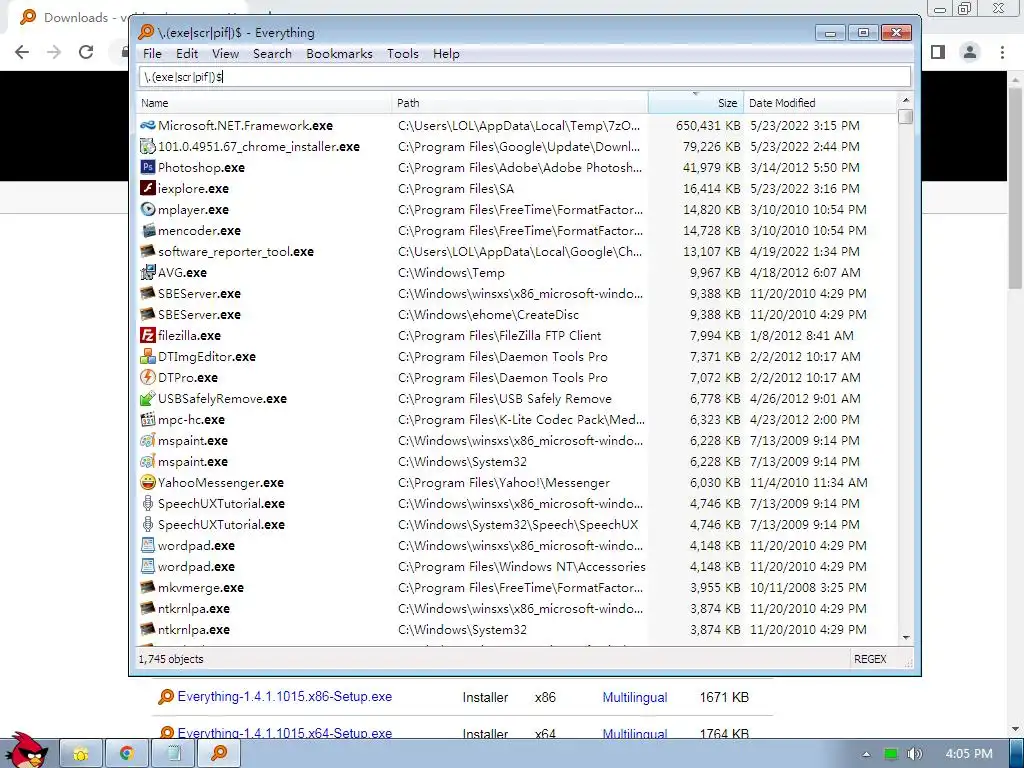Select the mpc-hc.exe icon
Image resolution: width=1024 pixels, height=768 pixels.
click(148, 419)
